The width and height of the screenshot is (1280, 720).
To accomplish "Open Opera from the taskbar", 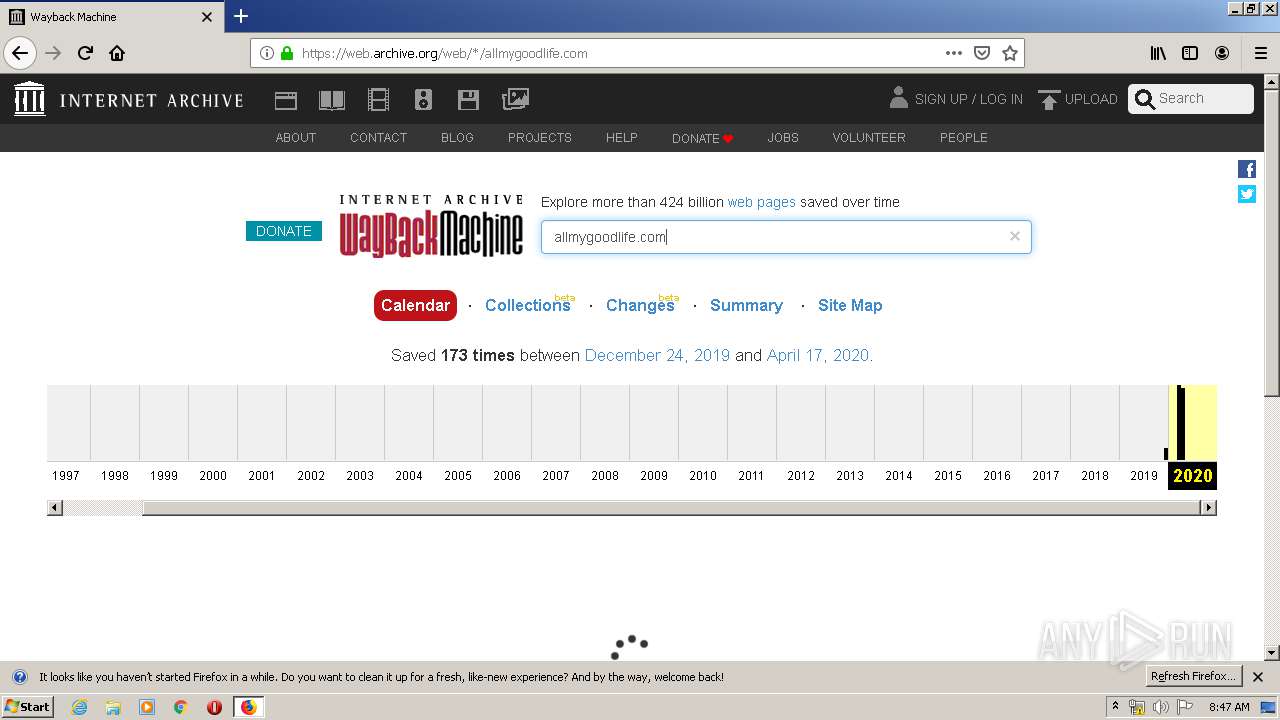I will point(214,707).
